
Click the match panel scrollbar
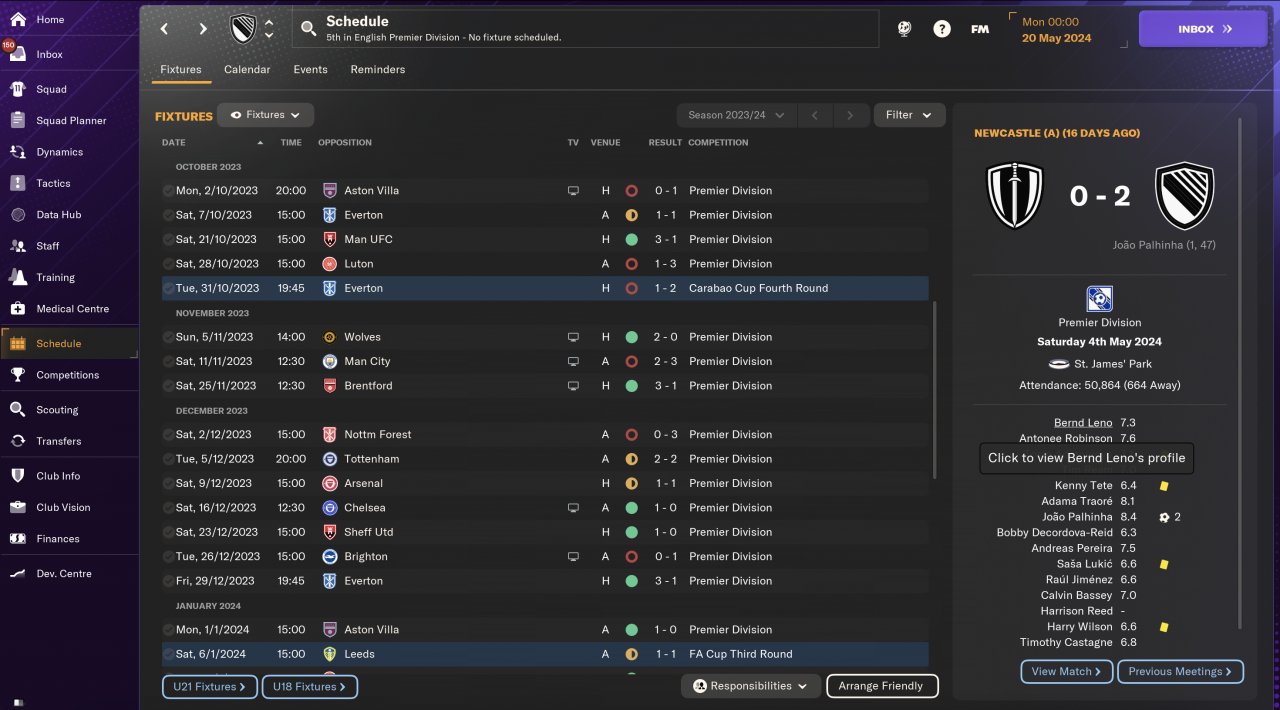[x=1240, y=375]
